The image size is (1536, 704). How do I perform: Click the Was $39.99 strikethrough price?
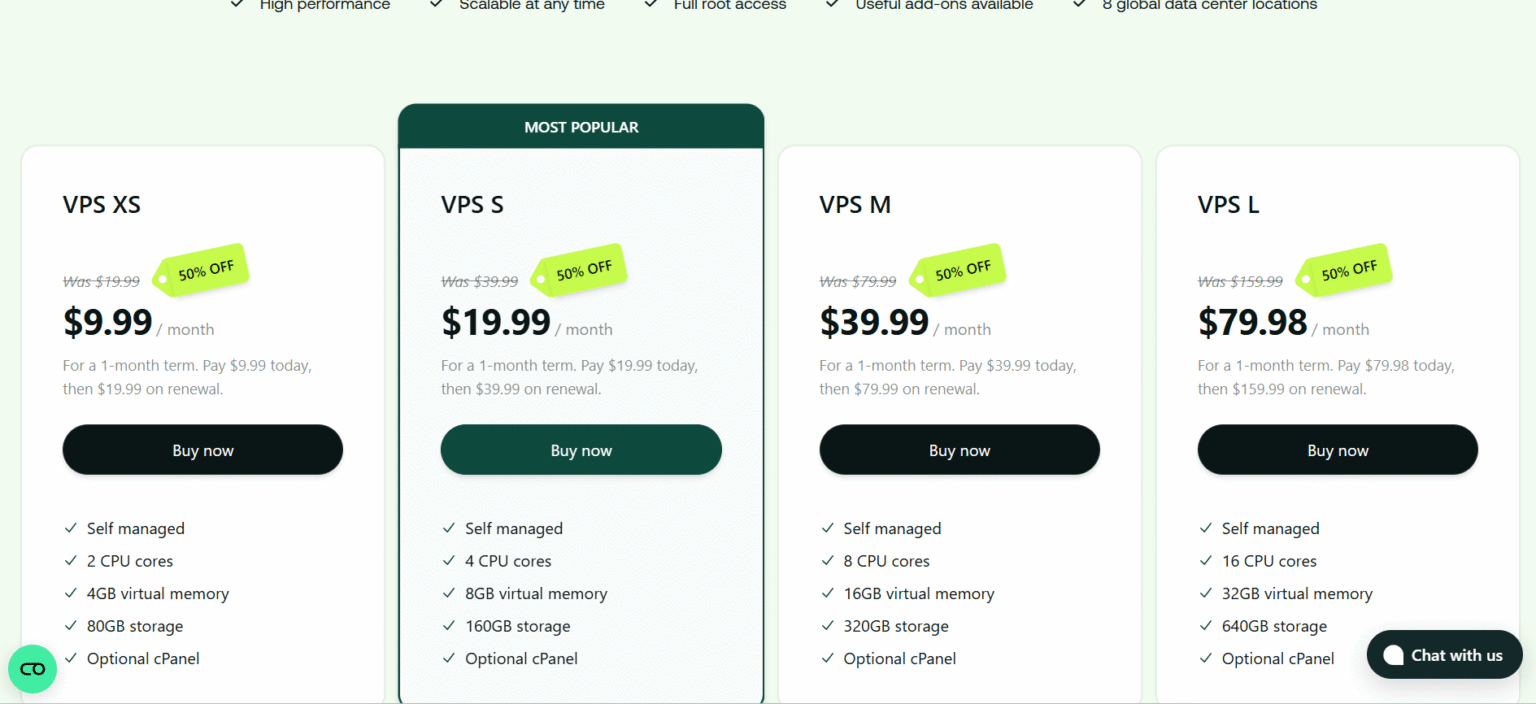(x=480, y=282)
